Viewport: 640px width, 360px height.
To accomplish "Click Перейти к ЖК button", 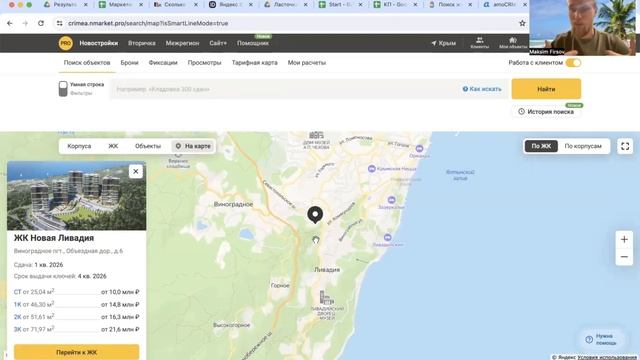I will [76, 352].
